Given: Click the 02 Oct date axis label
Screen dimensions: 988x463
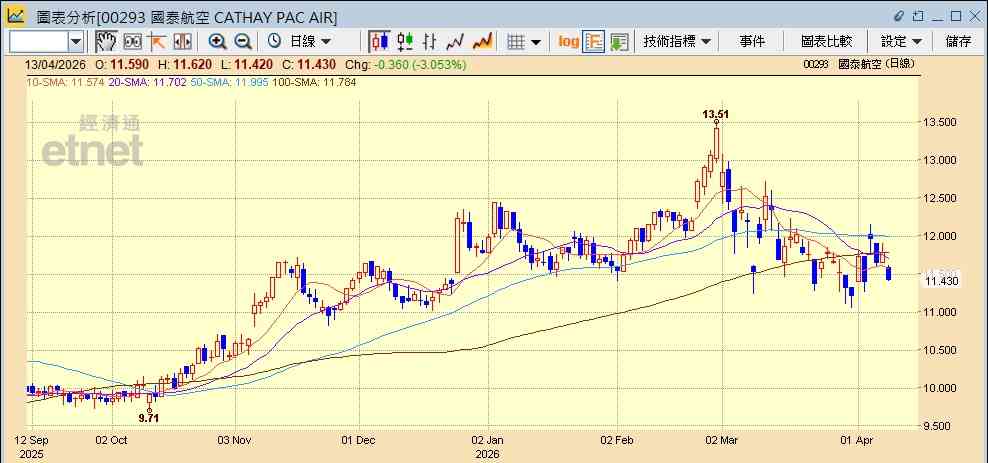Looking at the screenshot, I should (113, 440).
